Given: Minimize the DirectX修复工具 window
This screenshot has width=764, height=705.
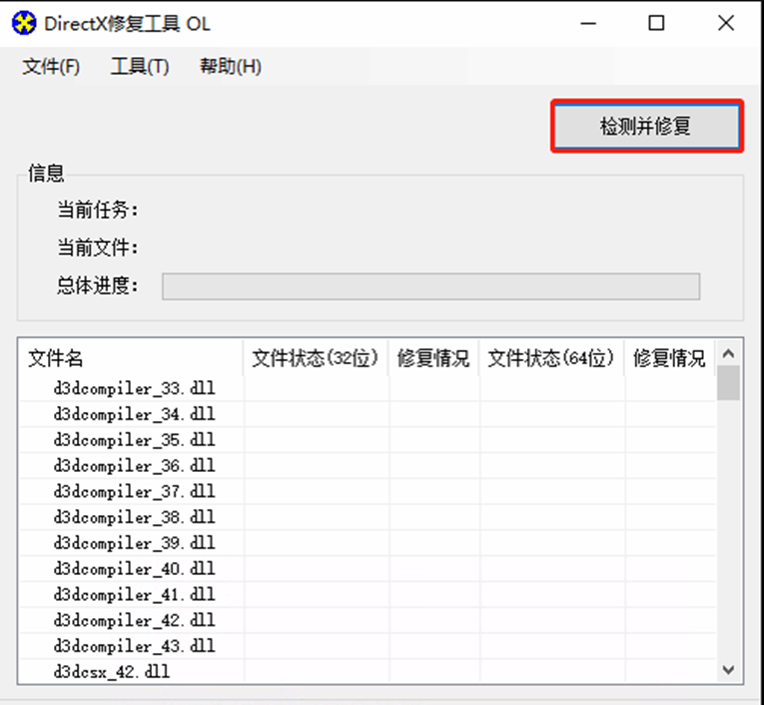Looking at the screenshot, I should pyautogui.click(x=589, y=23).
